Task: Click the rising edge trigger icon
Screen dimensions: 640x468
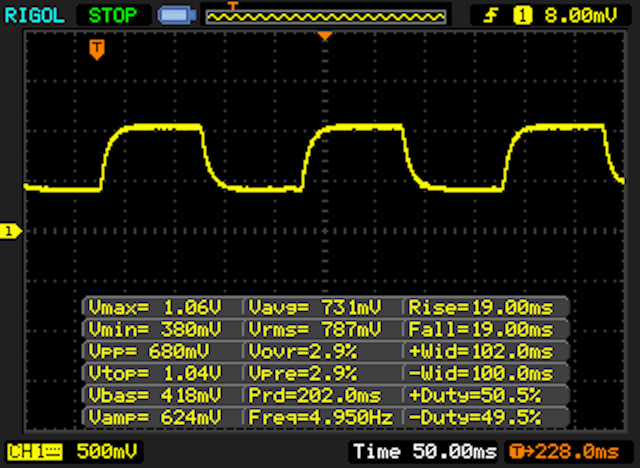Action: pyautogui.click(x=491, y=16)
